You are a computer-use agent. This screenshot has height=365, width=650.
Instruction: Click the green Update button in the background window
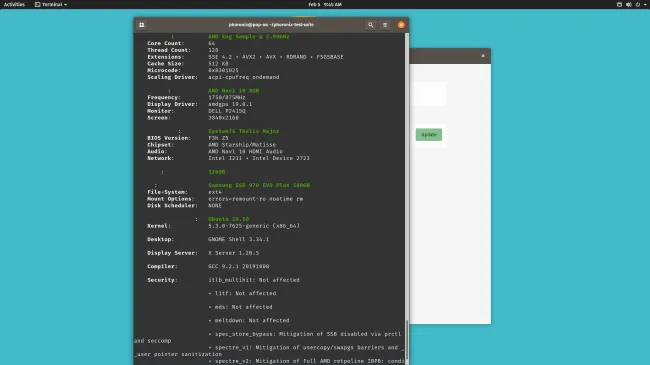point(429,134)
